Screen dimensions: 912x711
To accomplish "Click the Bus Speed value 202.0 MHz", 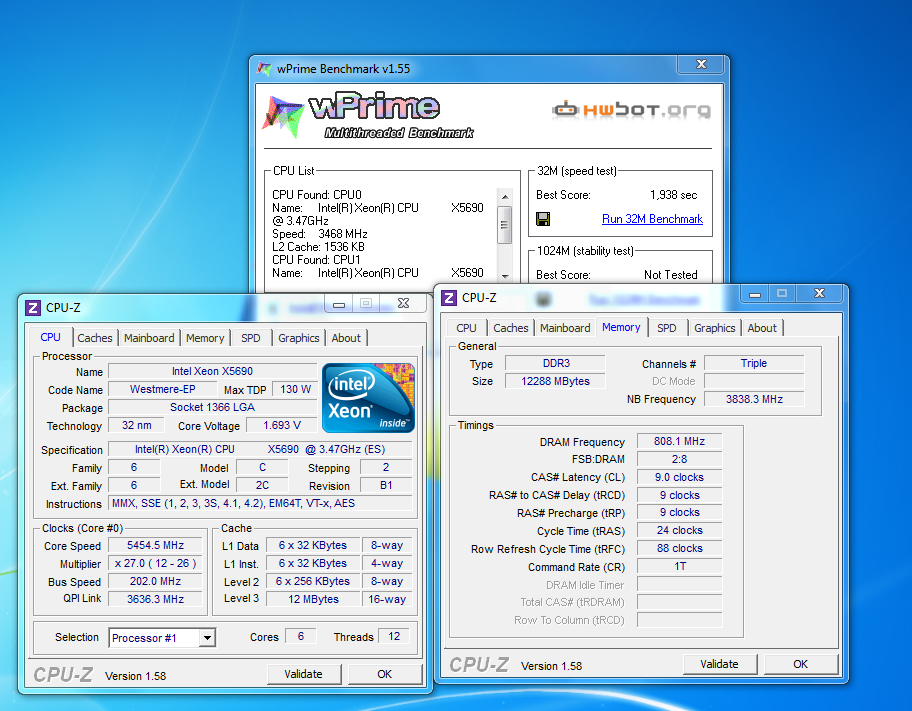I will point(155,581).
